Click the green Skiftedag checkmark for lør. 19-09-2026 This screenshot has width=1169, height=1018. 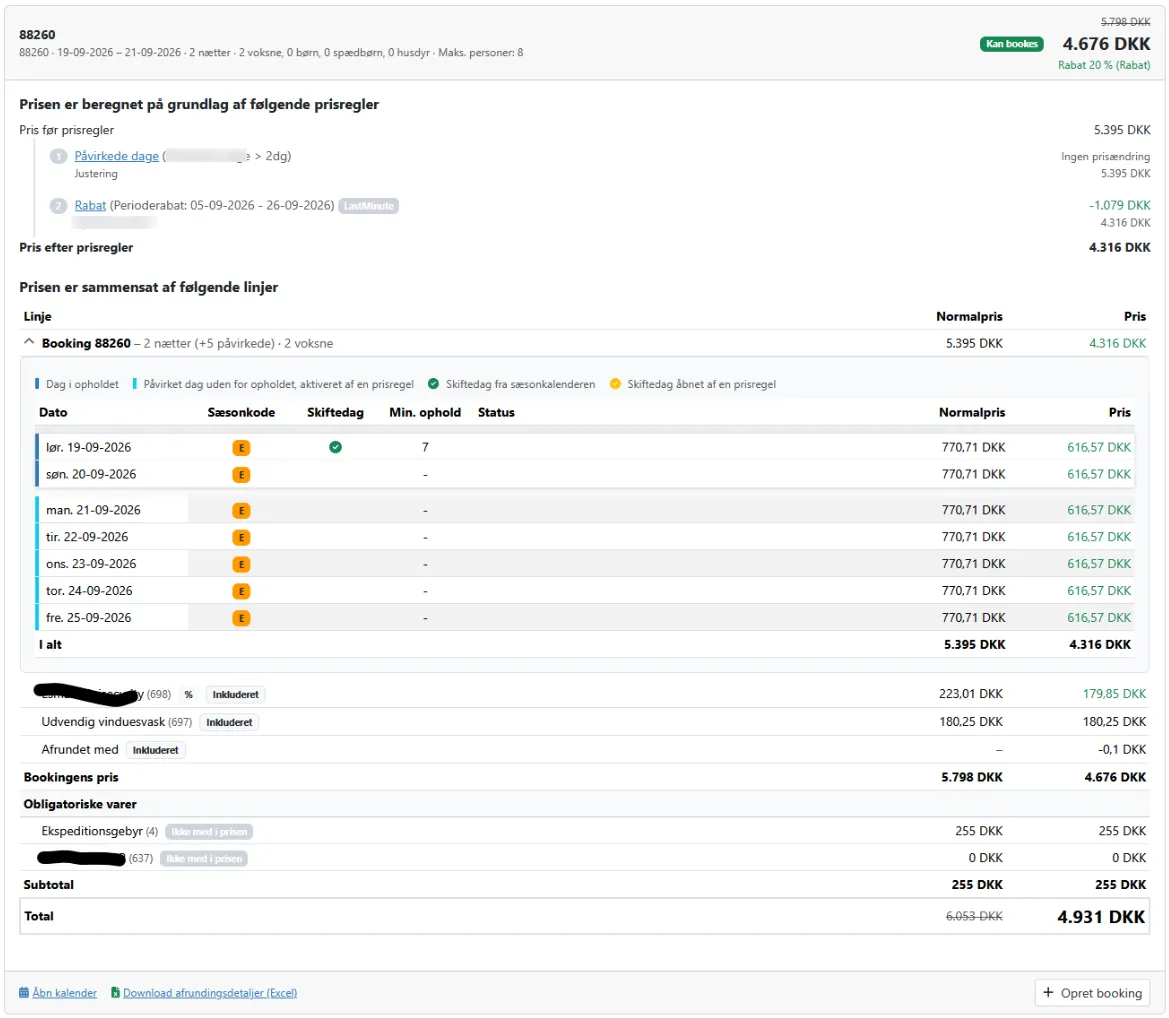click(x=335, y=447)
